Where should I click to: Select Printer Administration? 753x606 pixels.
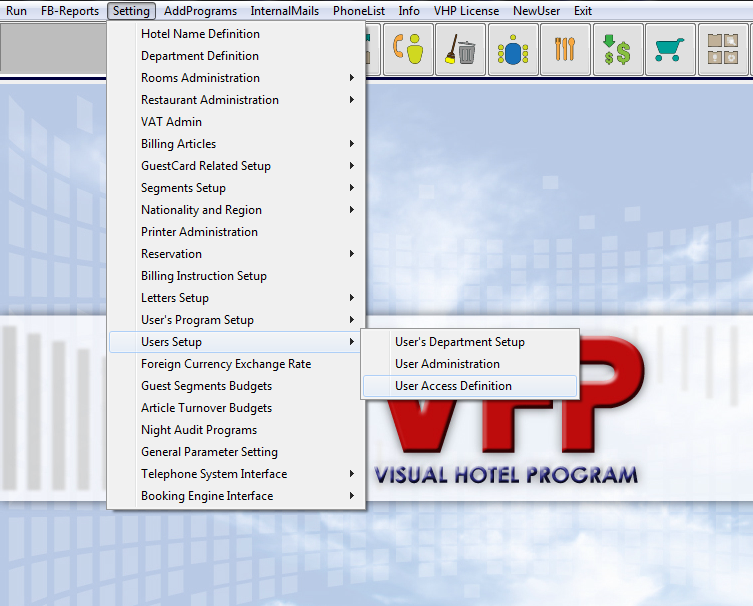(x=235, y=232)
